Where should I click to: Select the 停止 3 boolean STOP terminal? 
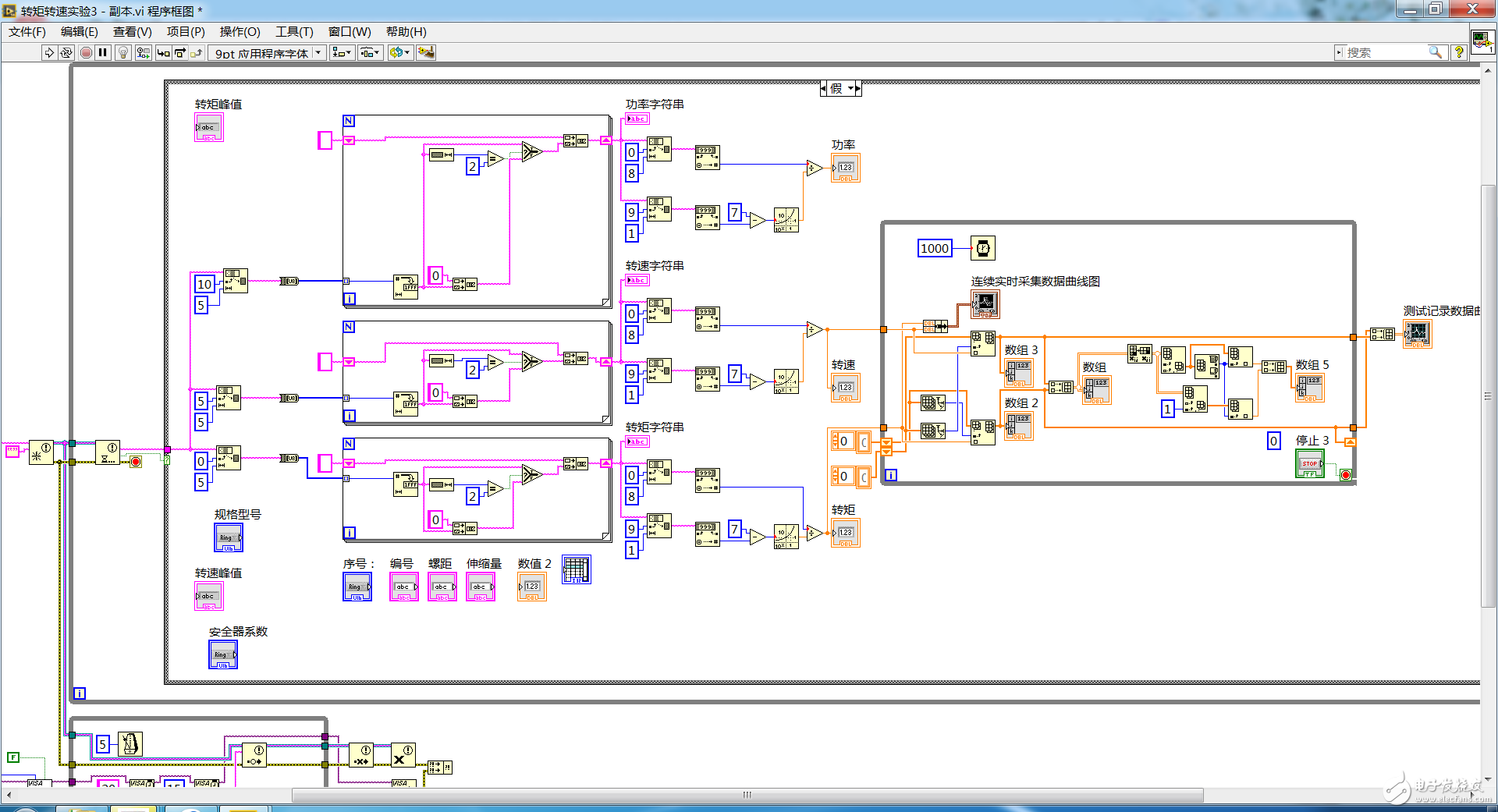tap(1310, 464)
